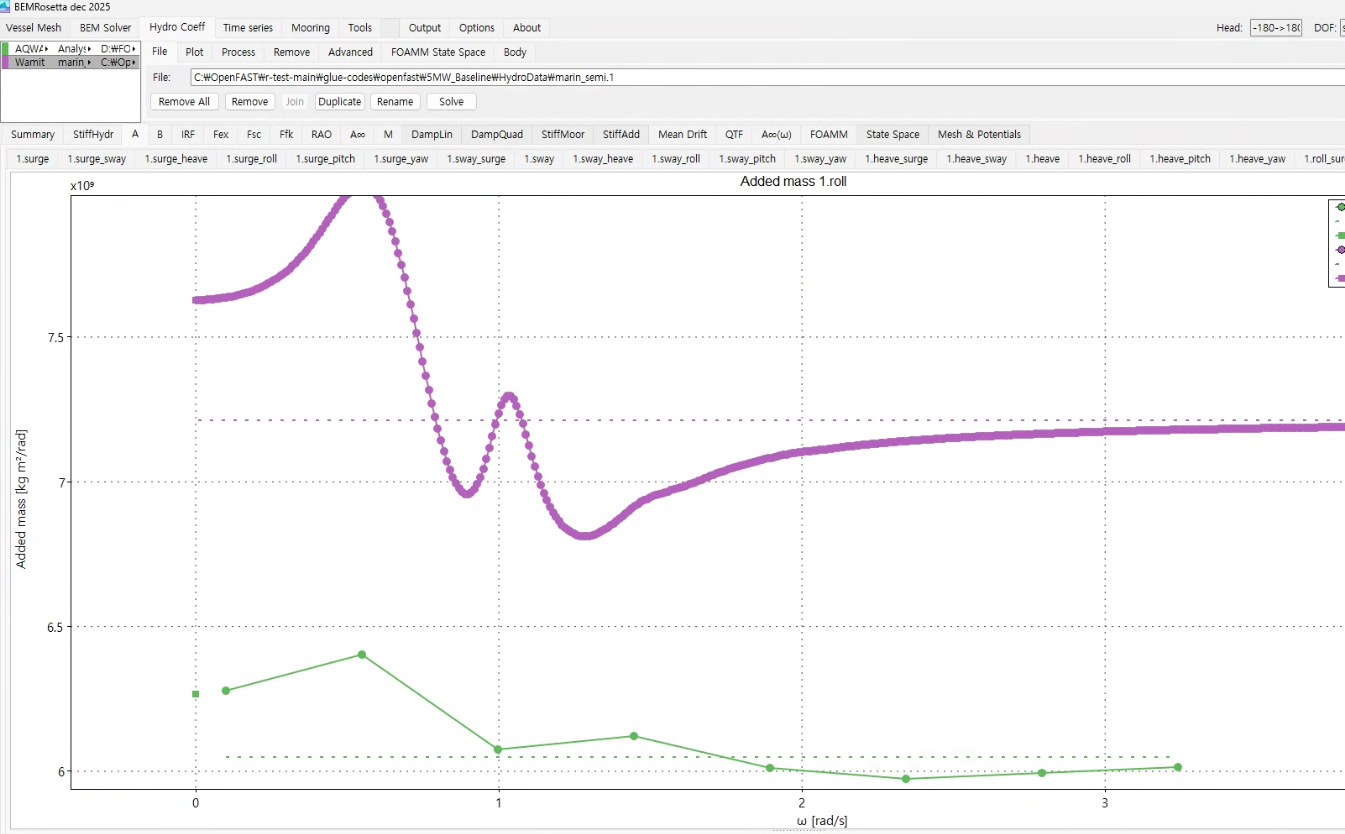Select the 1.surge_heave tab
The width and height of the screenshot is (1345, 834).
(x=176, y=158)
